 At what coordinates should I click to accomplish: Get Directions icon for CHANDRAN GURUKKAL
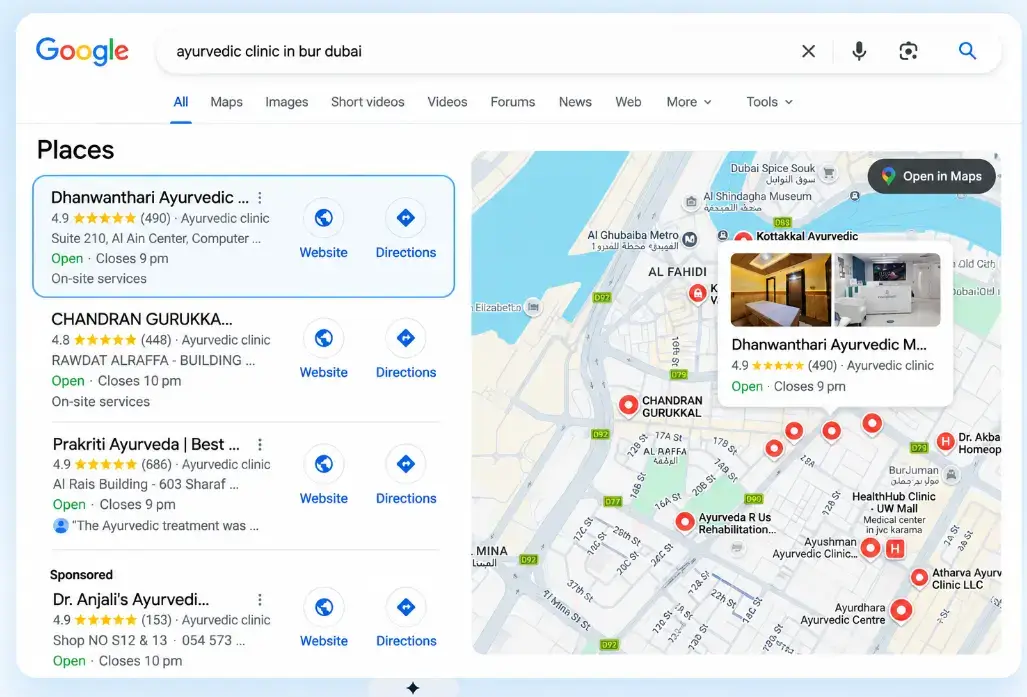(406, 338)
